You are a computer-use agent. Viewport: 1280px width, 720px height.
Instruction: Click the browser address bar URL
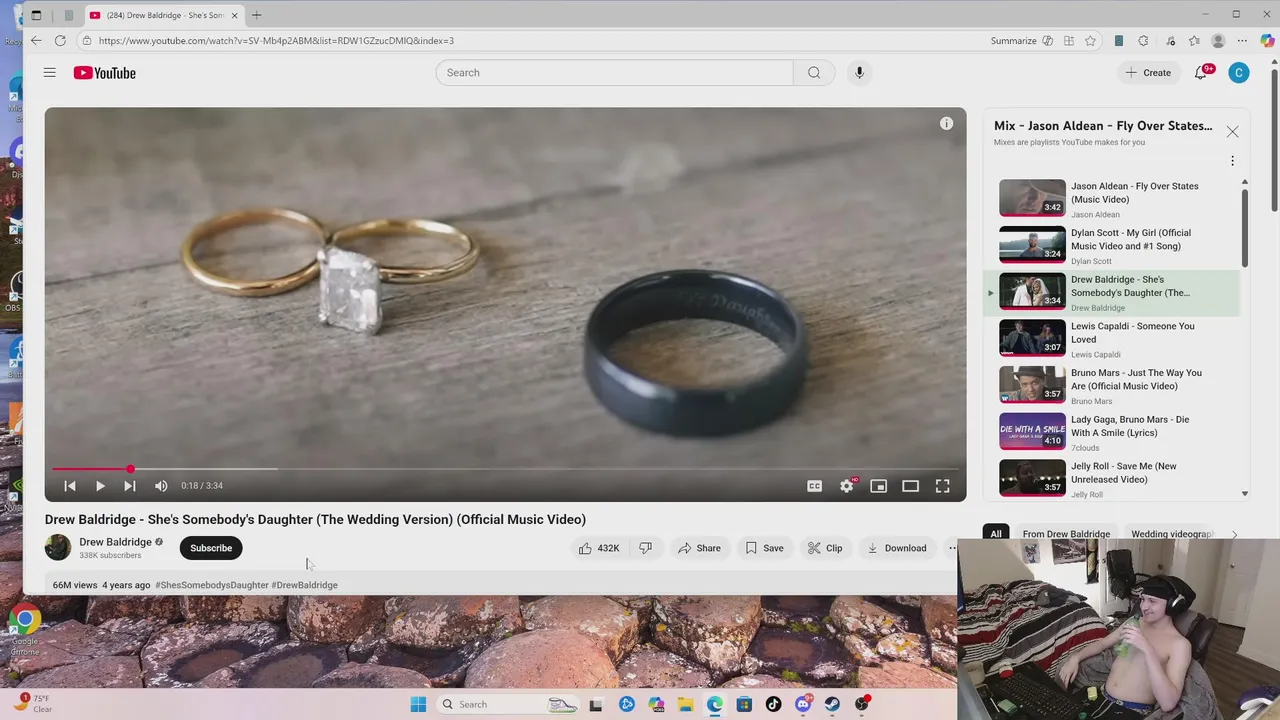pyautogui.click(x=276, y=41)
